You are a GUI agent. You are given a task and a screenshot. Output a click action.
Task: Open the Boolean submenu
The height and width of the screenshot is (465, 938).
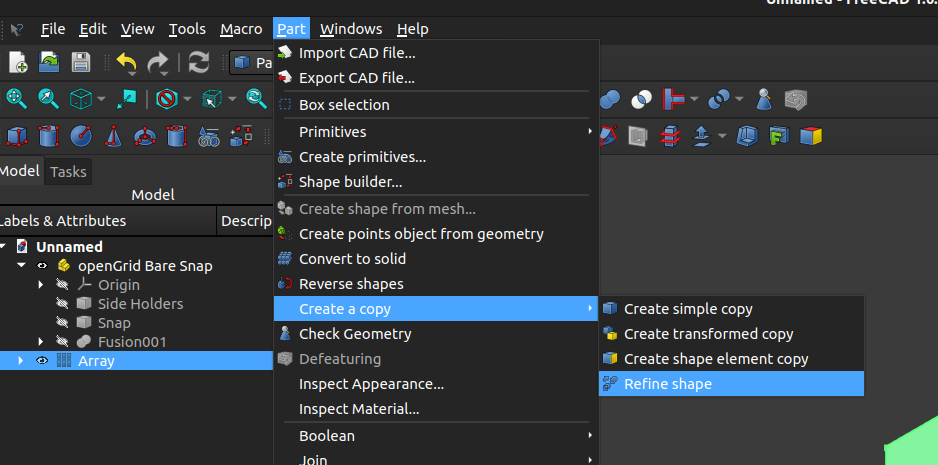click(327, 436)
